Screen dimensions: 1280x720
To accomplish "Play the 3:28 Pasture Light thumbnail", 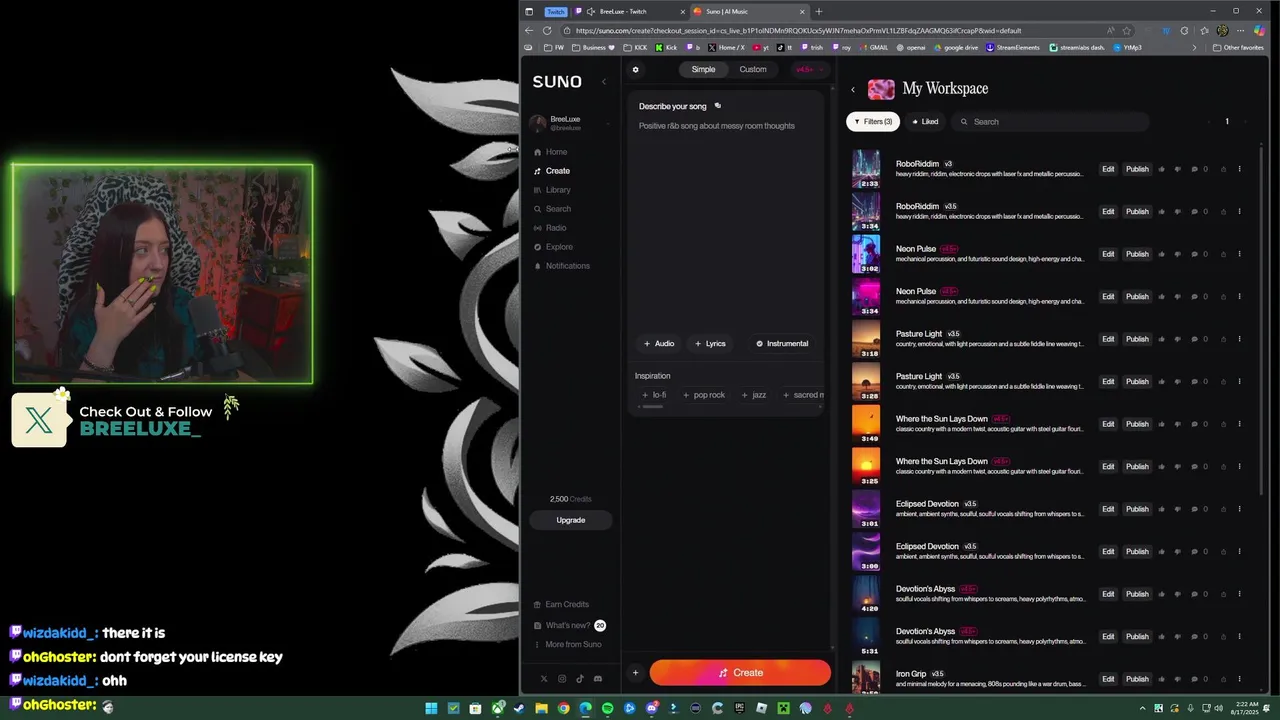I will pos(866,382).
